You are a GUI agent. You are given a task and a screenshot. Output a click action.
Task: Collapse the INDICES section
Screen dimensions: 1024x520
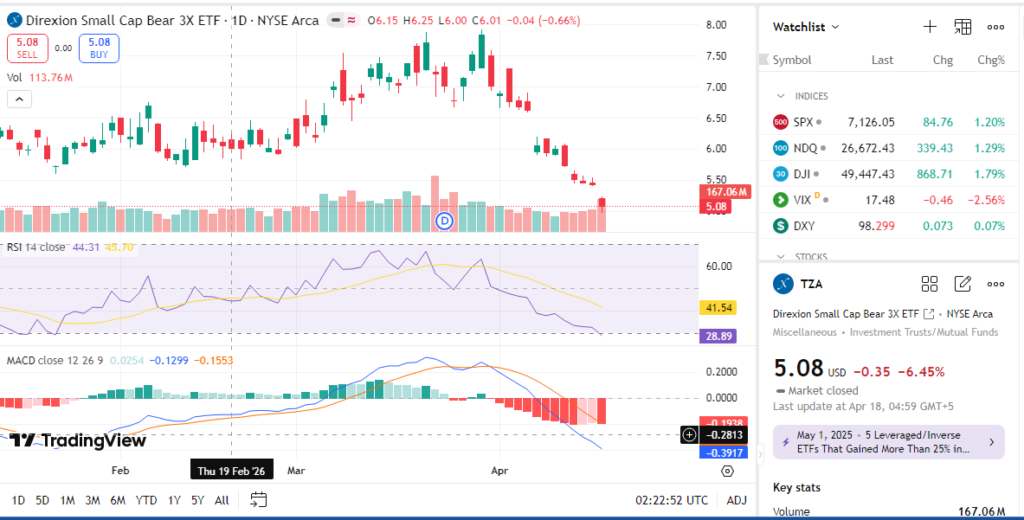(x=781, y=96)
